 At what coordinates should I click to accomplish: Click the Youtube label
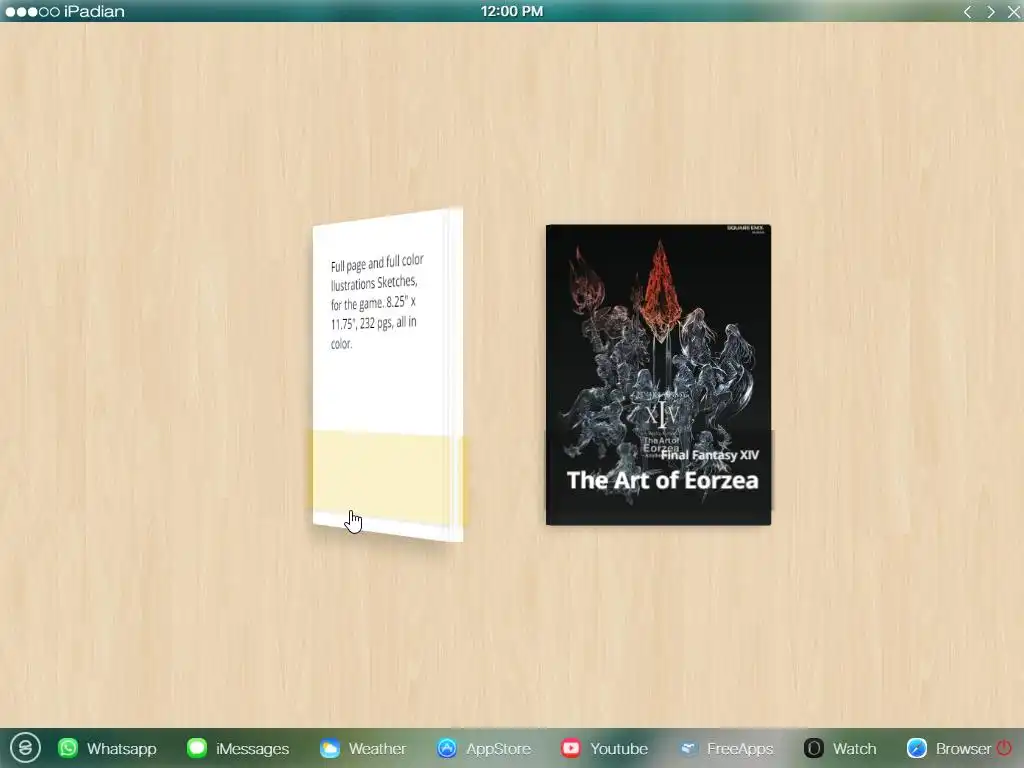[x=619, y=748]
